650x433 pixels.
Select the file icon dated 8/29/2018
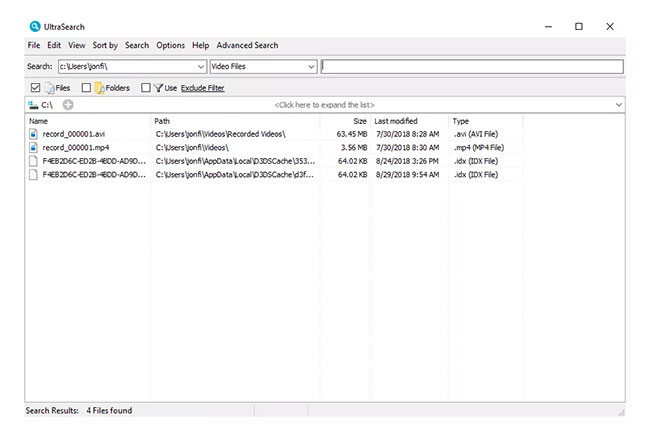pos(34,175)
